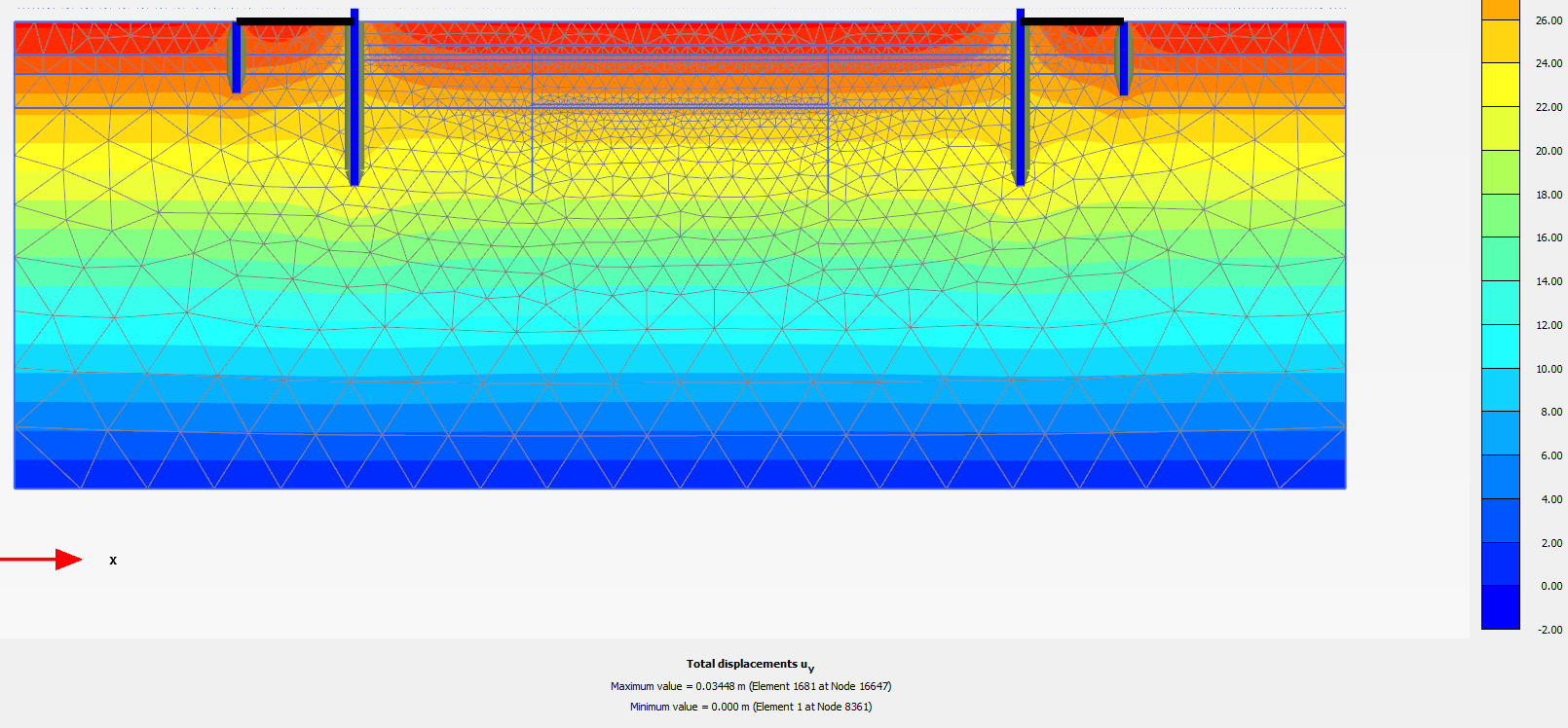1568x728 pixels.
Task: Select legend color band between 24.00 and 26.00
Action: (x=1500, y=41)
